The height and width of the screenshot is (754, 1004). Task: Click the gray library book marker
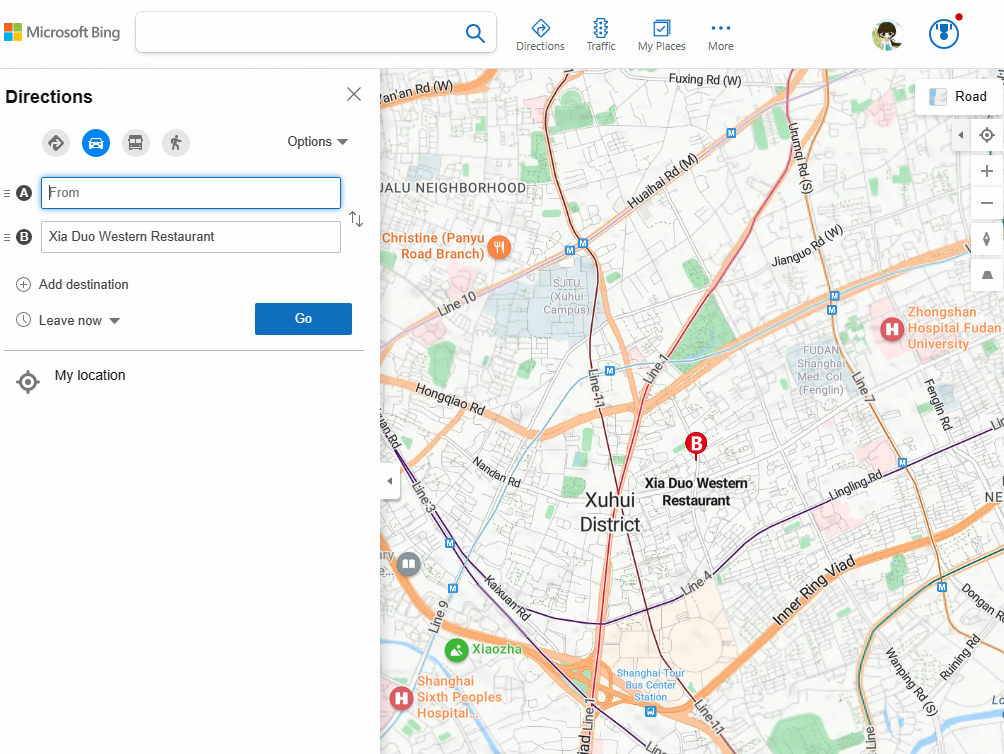tap(409, 565)
